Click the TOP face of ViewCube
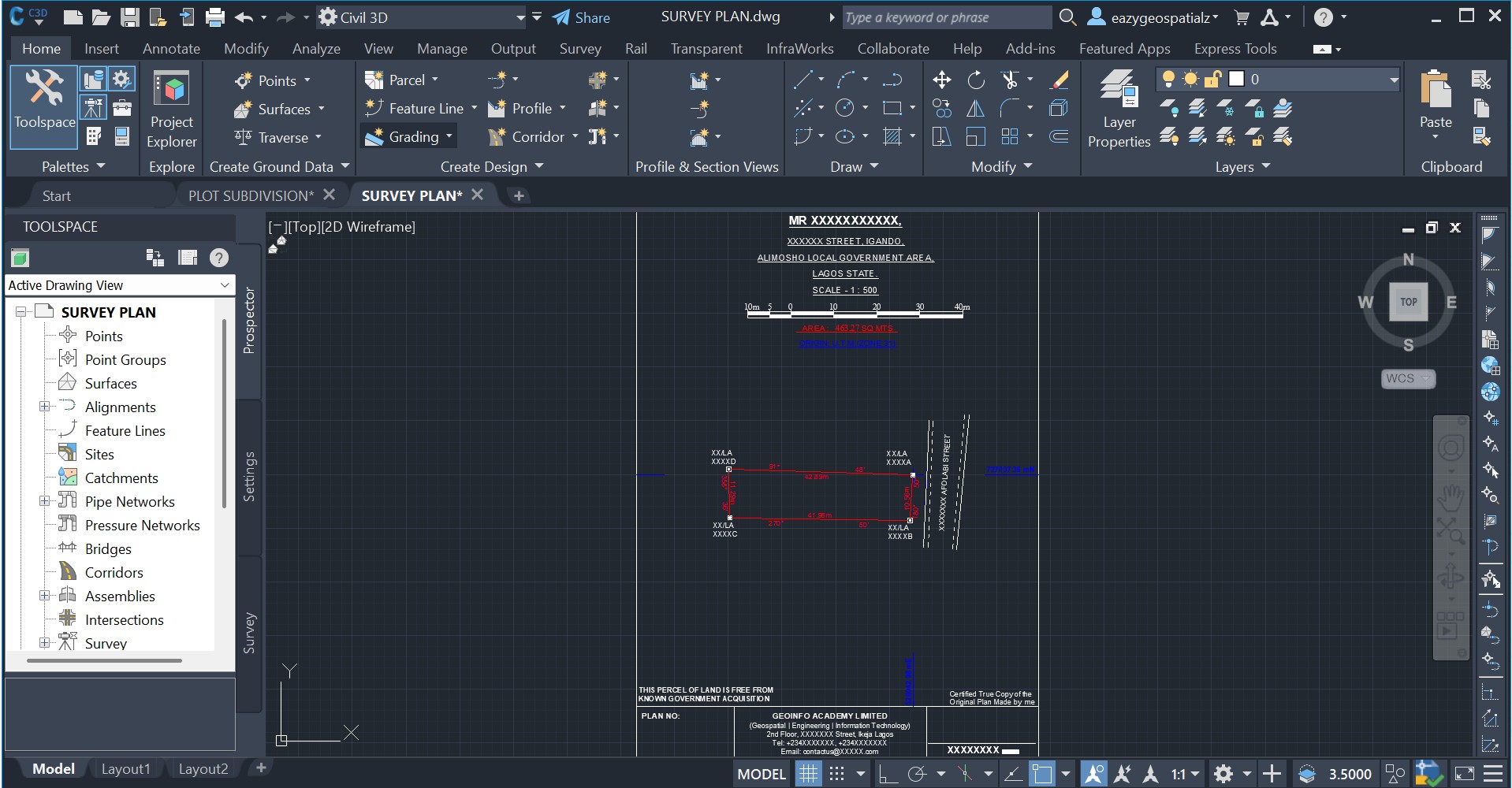The height and width of the screenshot is (788, 1512). tap(1409, 302)
